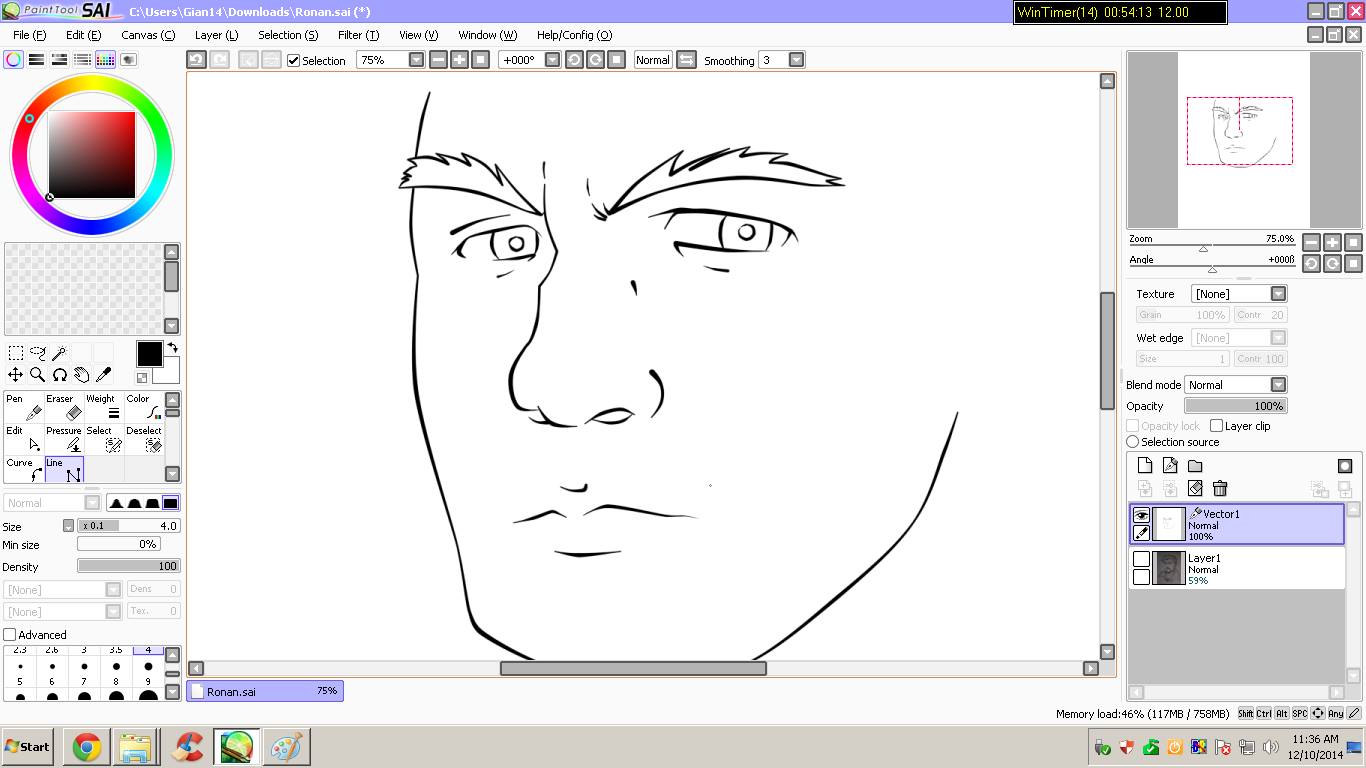Delete the selected layer with trash icon
Viewport: 1366px width, 768px height.
coord(1220,488)
